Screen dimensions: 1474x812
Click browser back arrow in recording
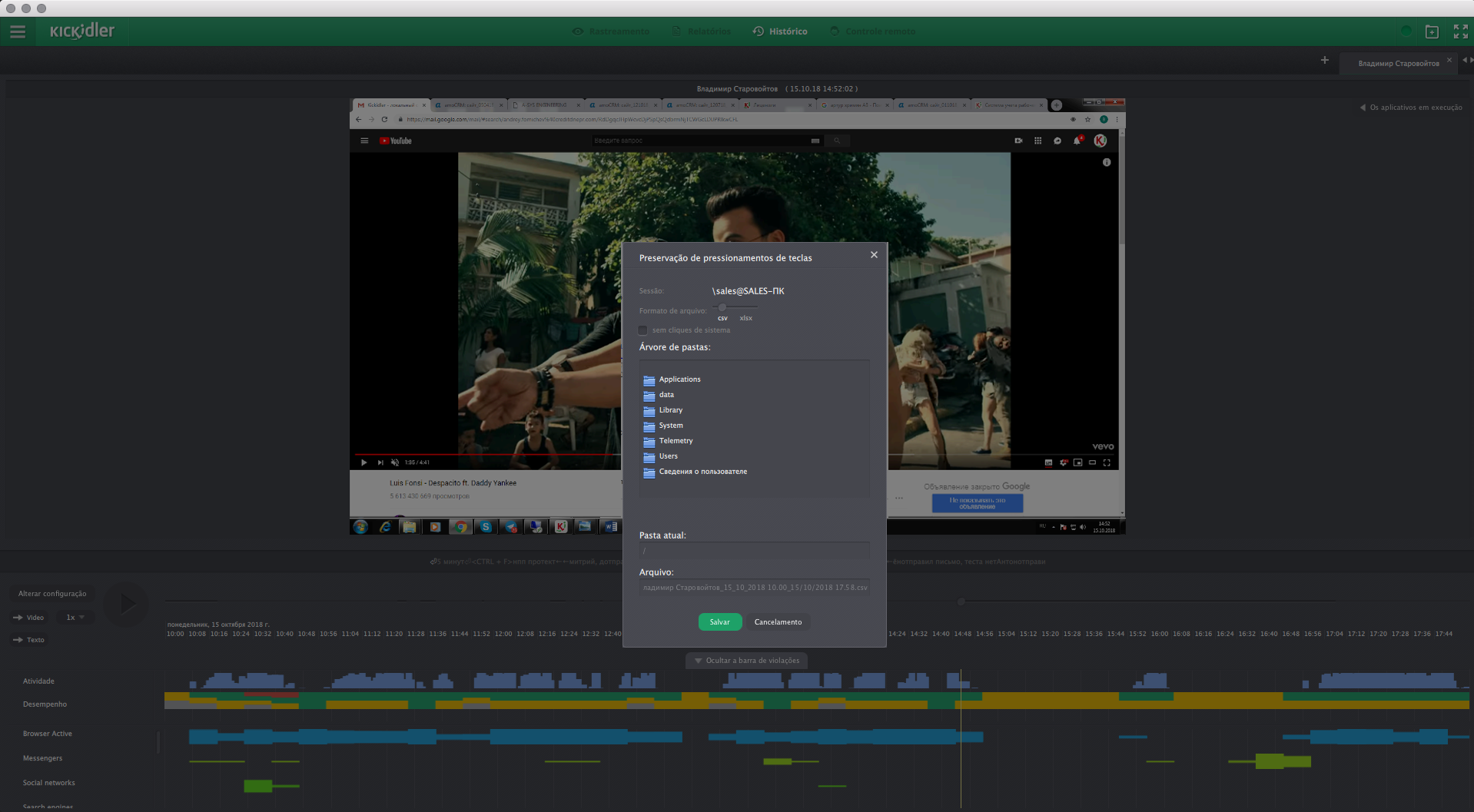[358, 119]
